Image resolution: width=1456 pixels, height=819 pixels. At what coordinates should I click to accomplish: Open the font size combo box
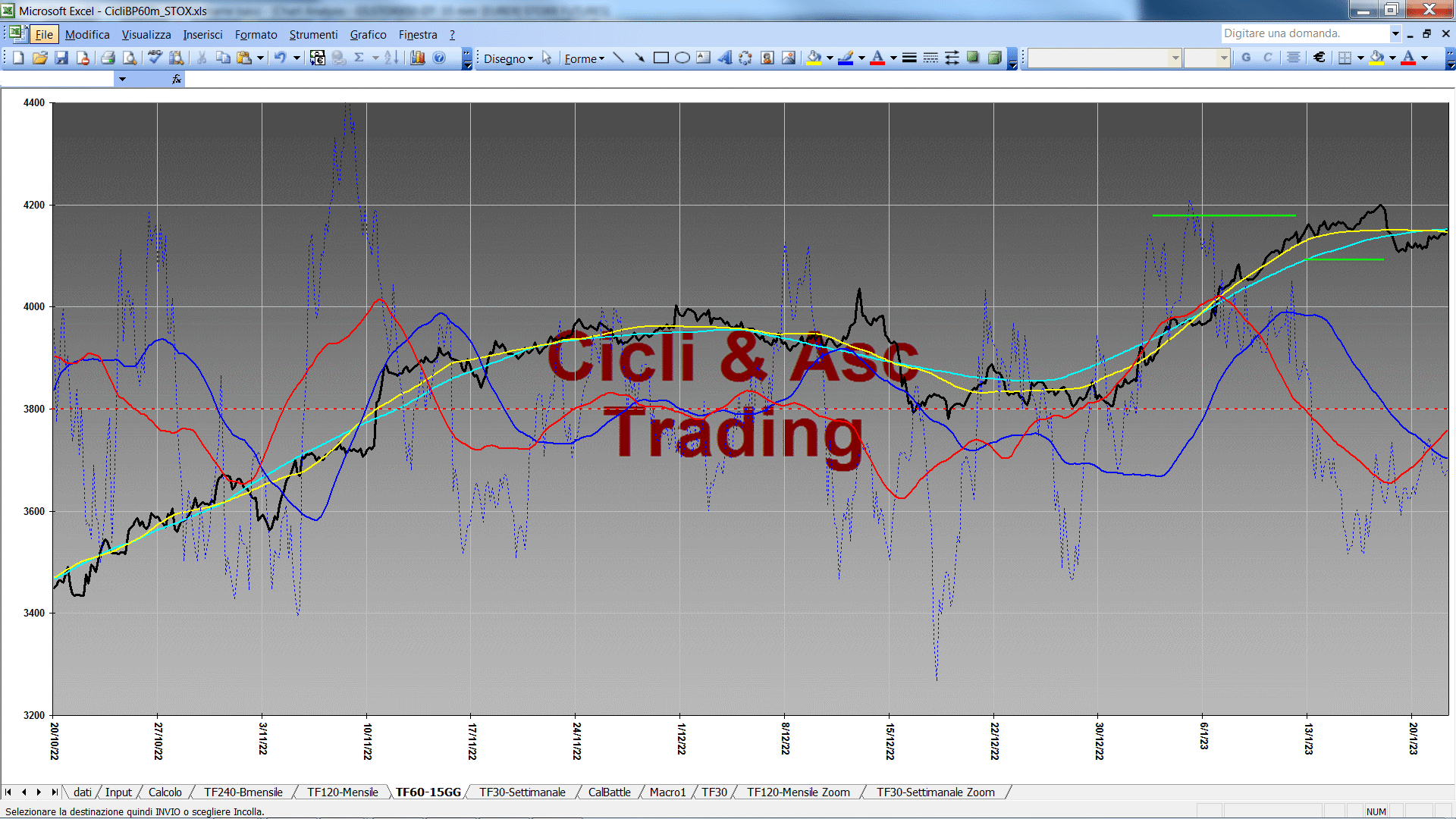pyautogui.click(x=1207, y=58)
